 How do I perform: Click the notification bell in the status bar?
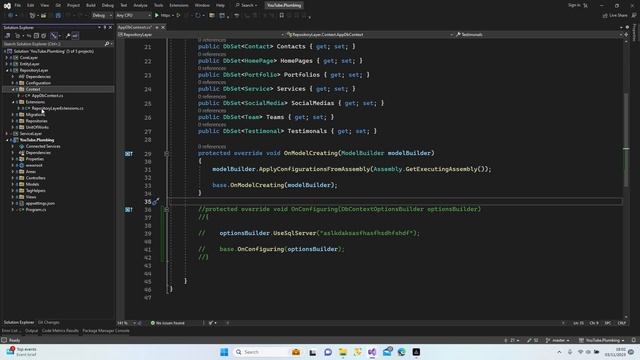[x=633, y=340]
